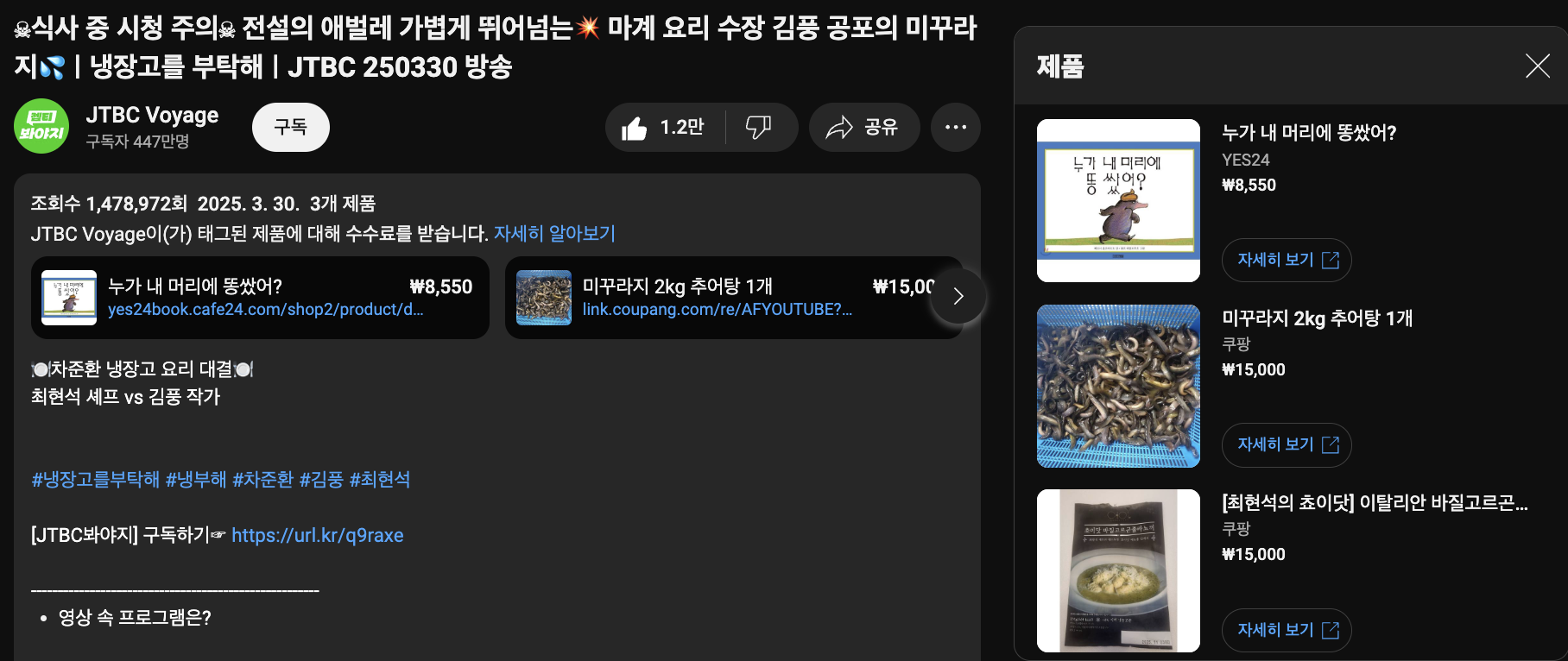This screenshot has width=1568, height=661.
Task: Click the 자세히 알아보기 link
Action: click(x=554, y=234)
